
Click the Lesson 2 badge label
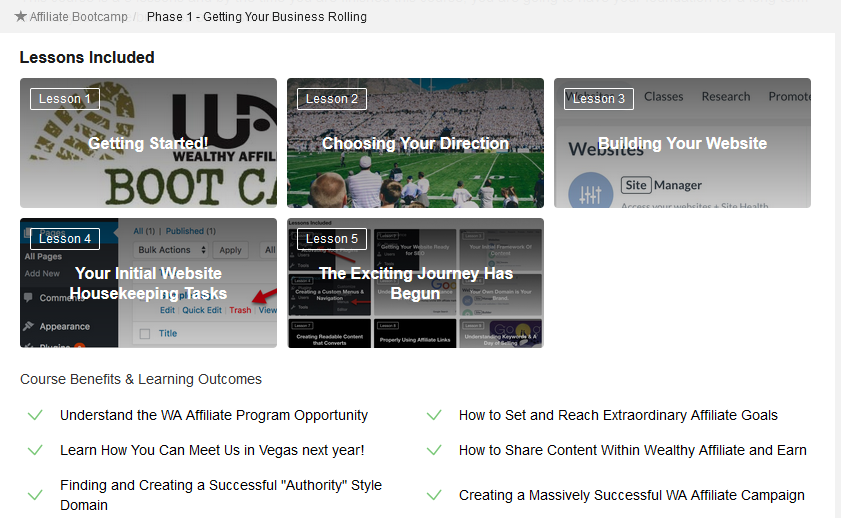coord(332,99)
